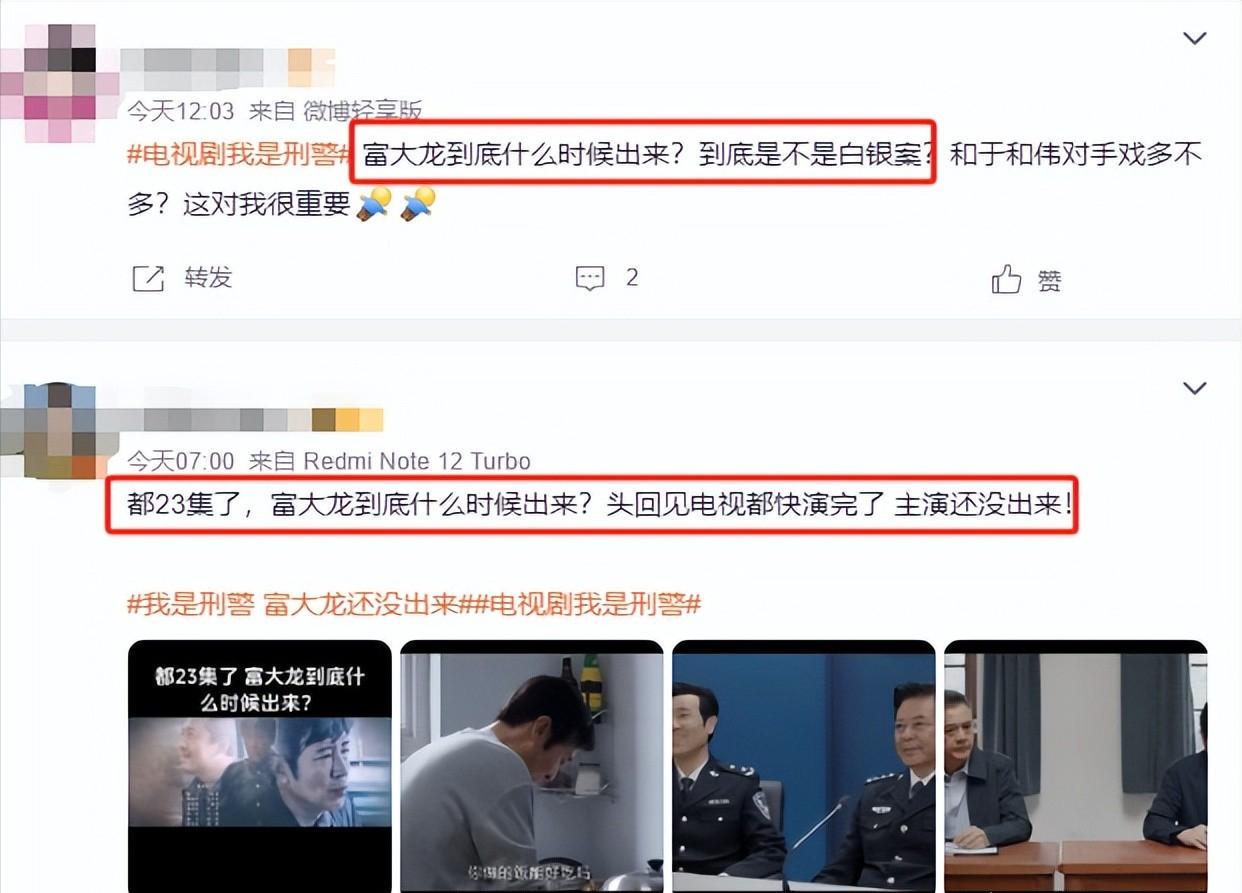
Task: Click the 赞 like label
Action: tap(1049, 281)
